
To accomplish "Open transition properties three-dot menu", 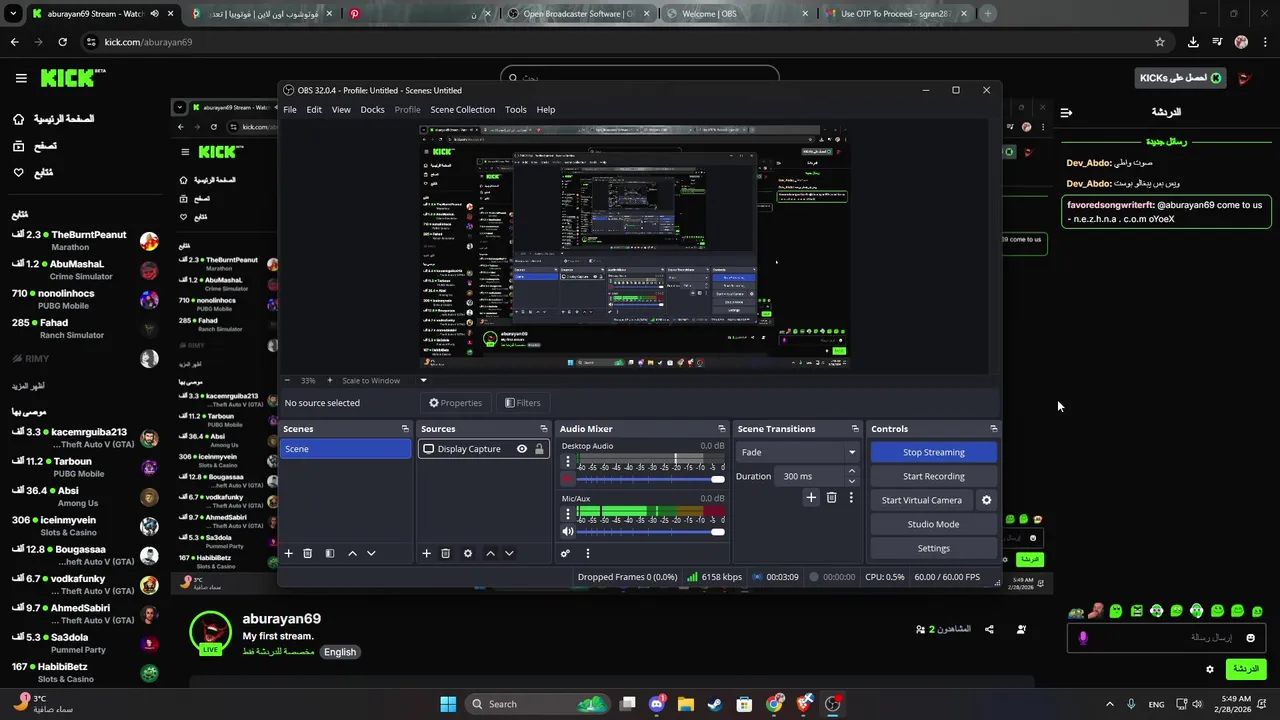I will (x=851, y=497).
